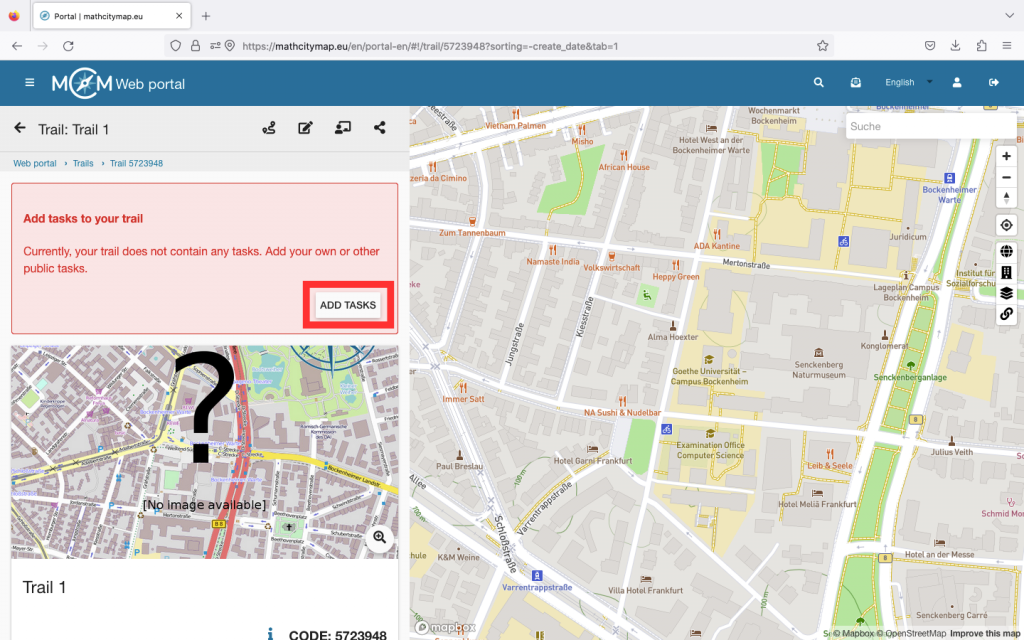Open the hamburger navigation menu
Screen dimensions: 1024x640
pos(30,83)
